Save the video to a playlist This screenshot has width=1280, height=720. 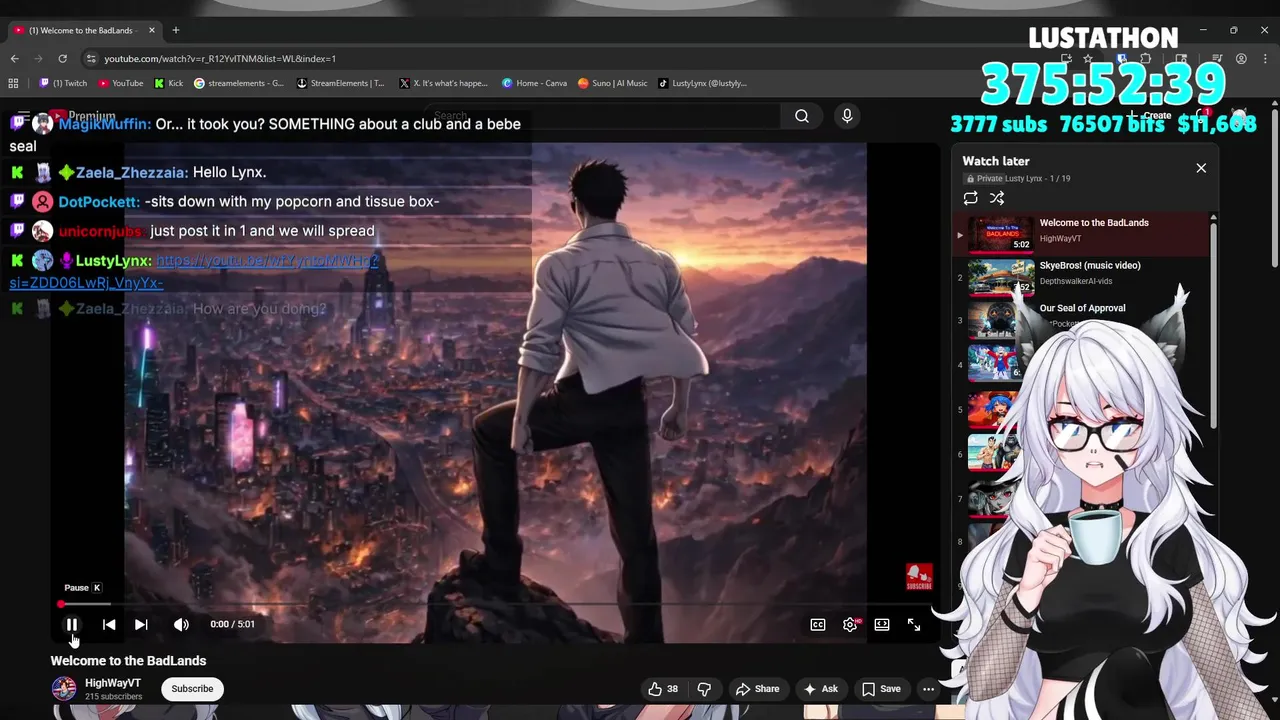pyautogui.click(x=881, y=689)
